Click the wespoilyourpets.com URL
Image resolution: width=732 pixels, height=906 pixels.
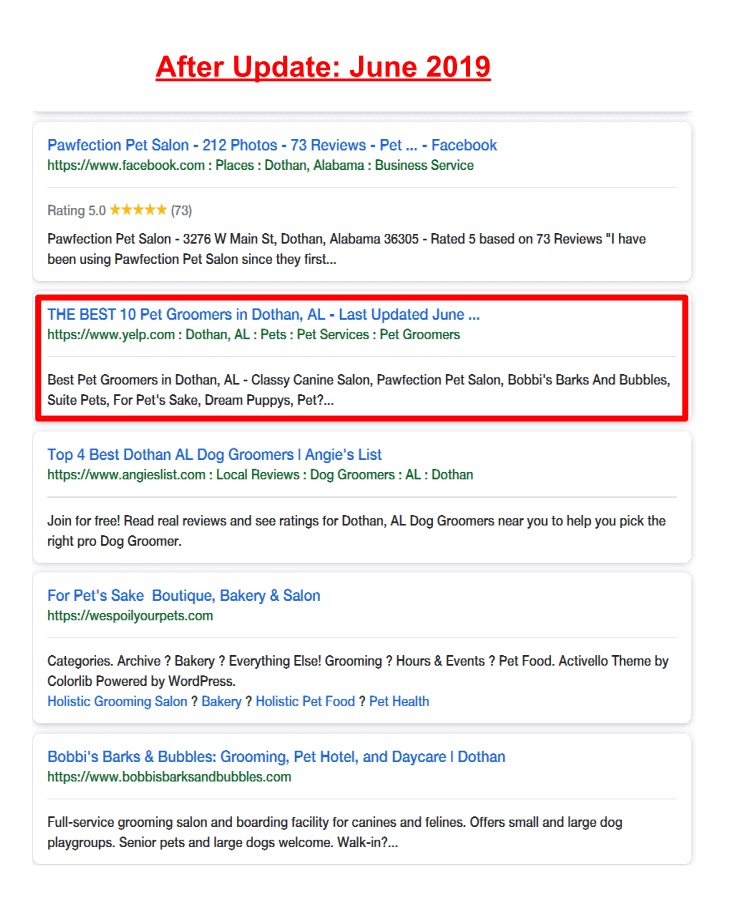coord(130,616)
